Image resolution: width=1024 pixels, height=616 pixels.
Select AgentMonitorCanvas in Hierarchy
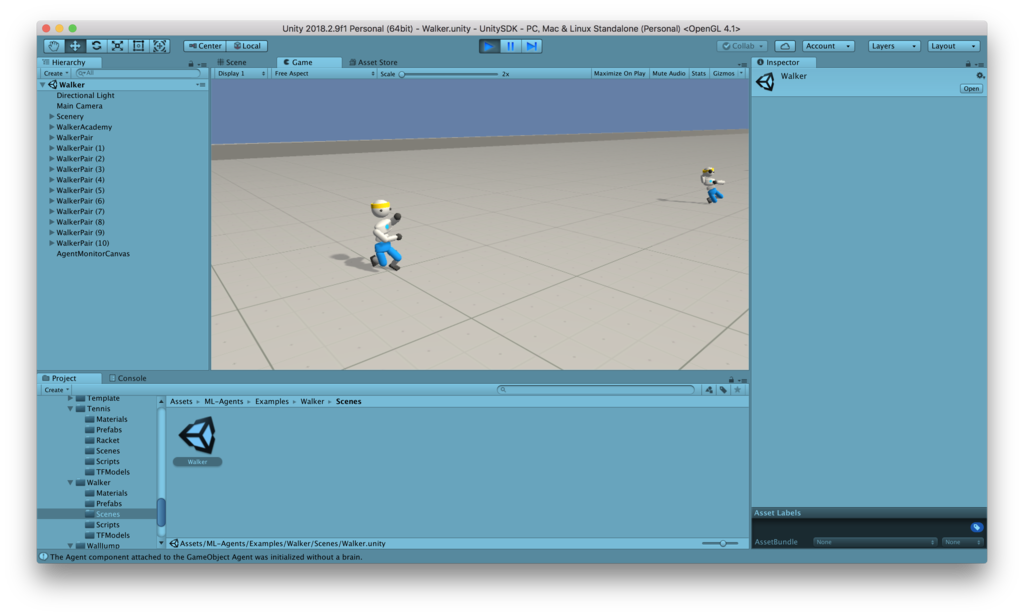pyautogui.click(x=93, y=253)
